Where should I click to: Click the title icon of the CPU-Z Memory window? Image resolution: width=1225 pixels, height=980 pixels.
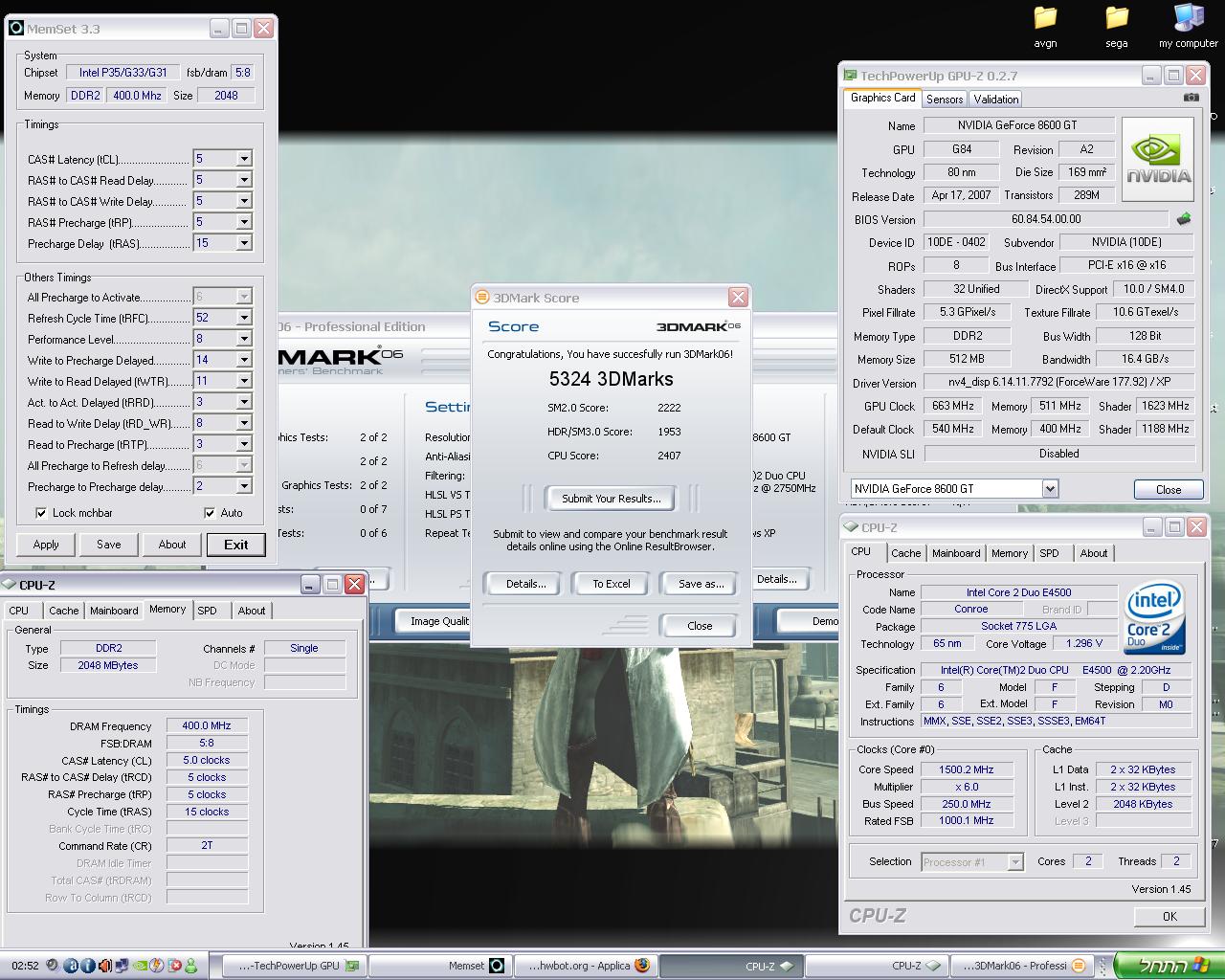point(9,584)
